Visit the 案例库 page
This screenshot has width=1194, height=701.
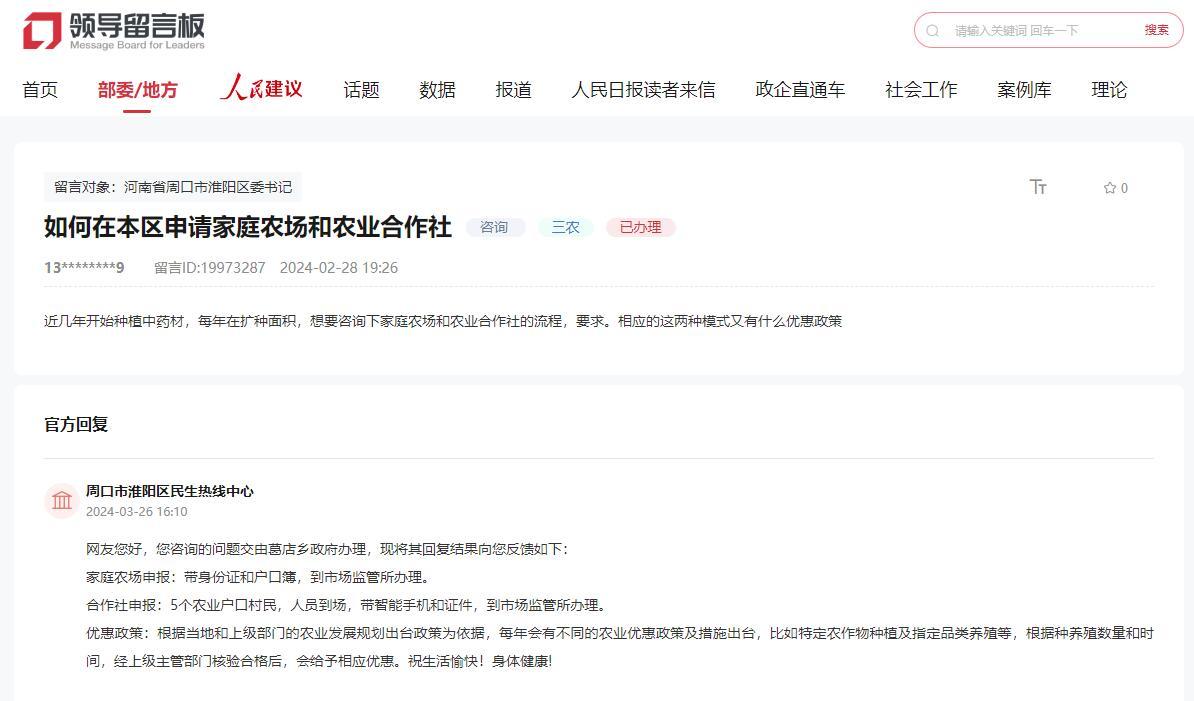pos(1024,90)
